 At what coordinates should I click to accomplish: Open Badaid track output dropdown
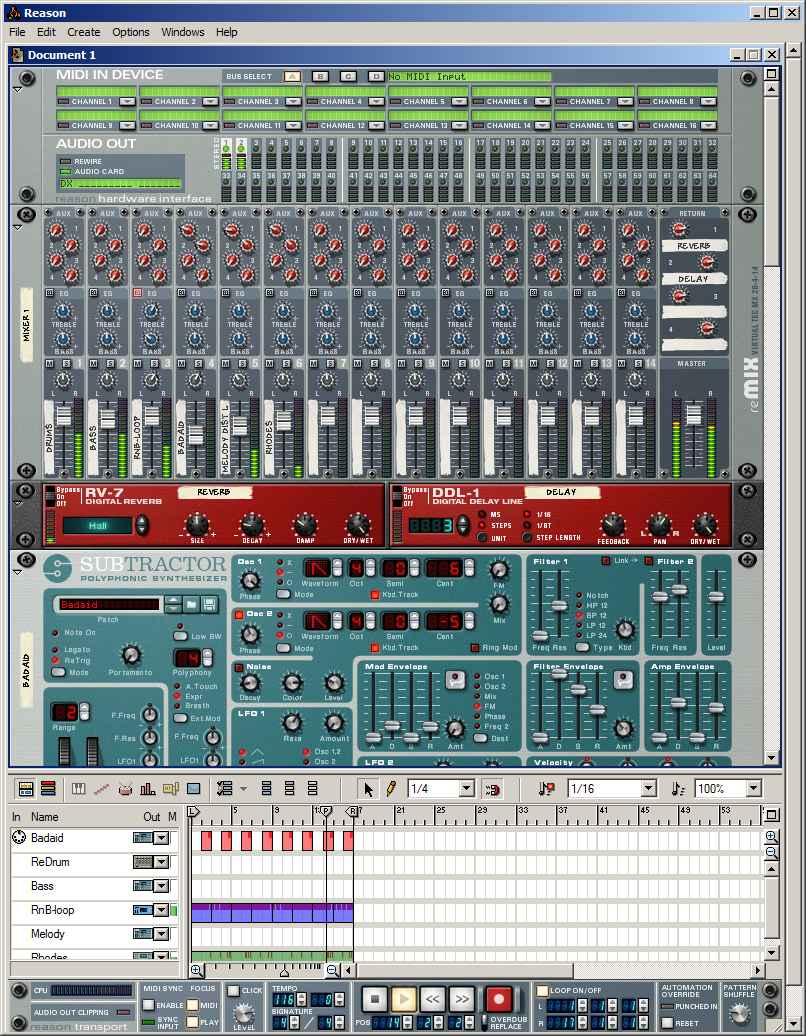pos(161,838)
